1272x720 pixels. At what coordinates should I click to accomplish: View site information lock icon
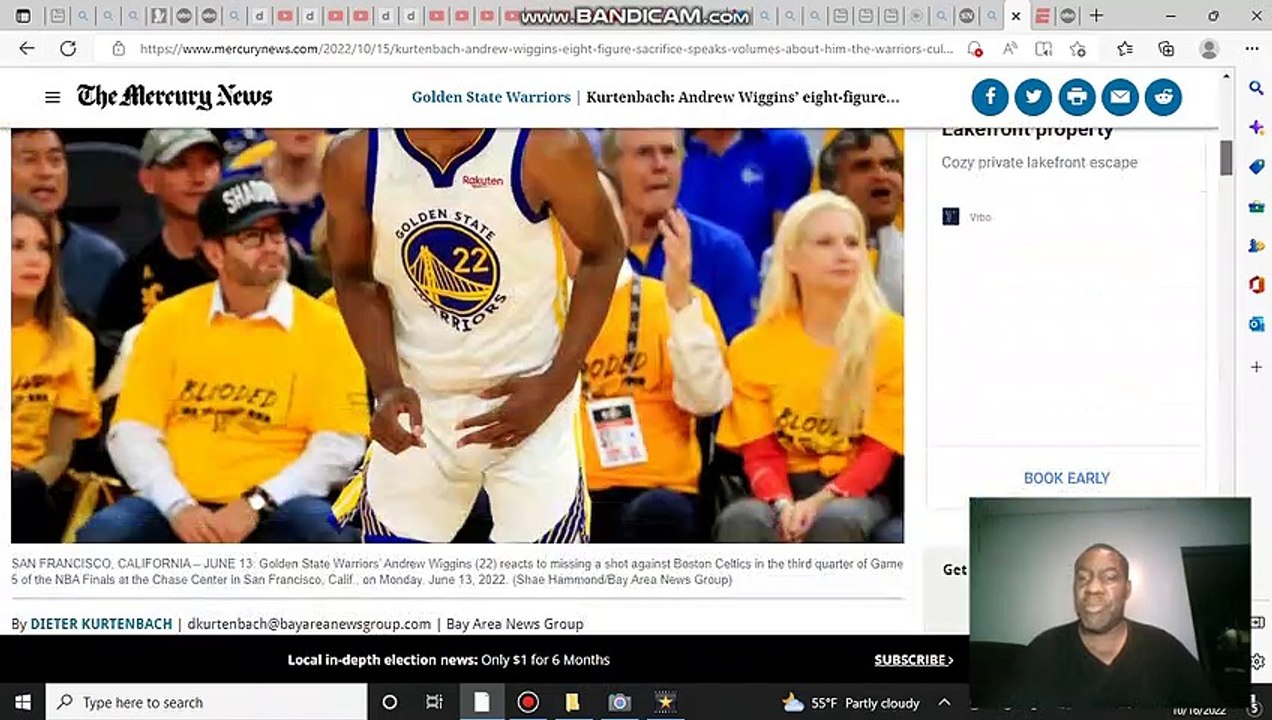pyautogui.click(x=119, y=48)
